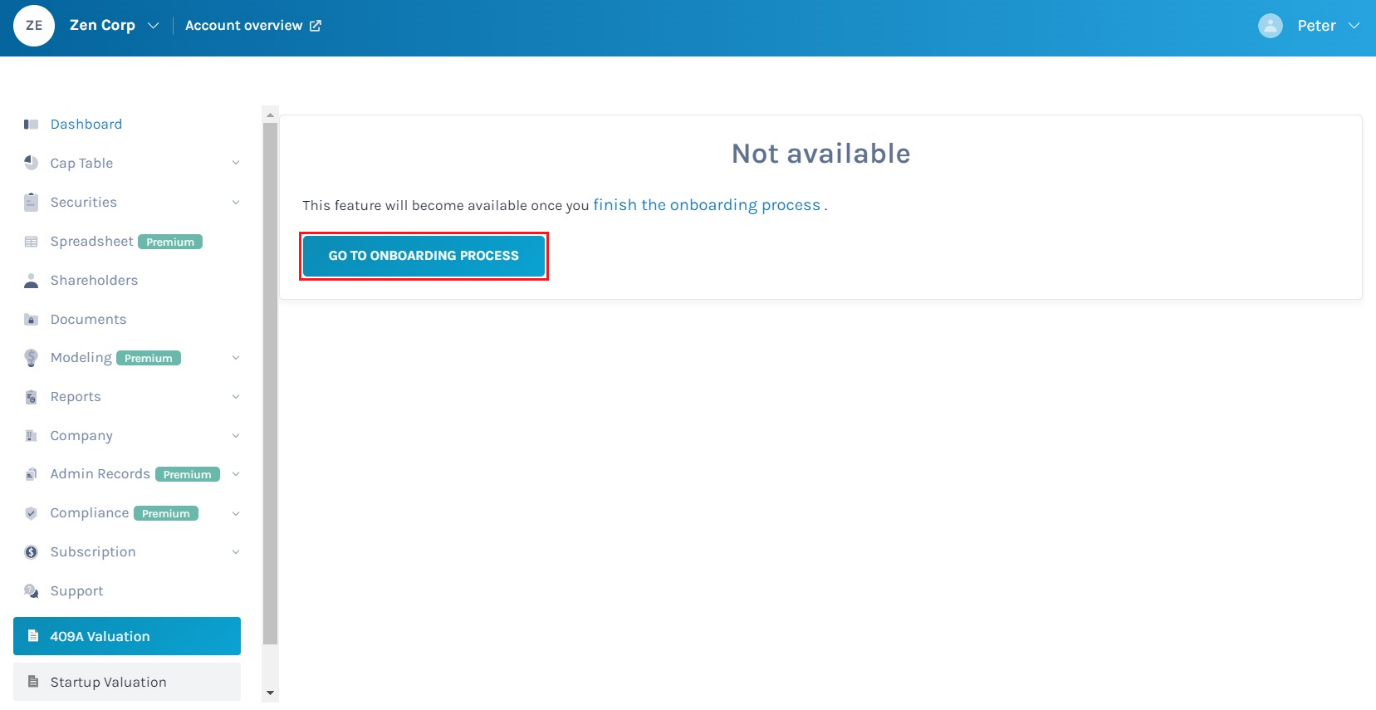Follow the finish the onboarding process link
The width and height of the screenshot is (1376, 710).
(x=707, y=205)
